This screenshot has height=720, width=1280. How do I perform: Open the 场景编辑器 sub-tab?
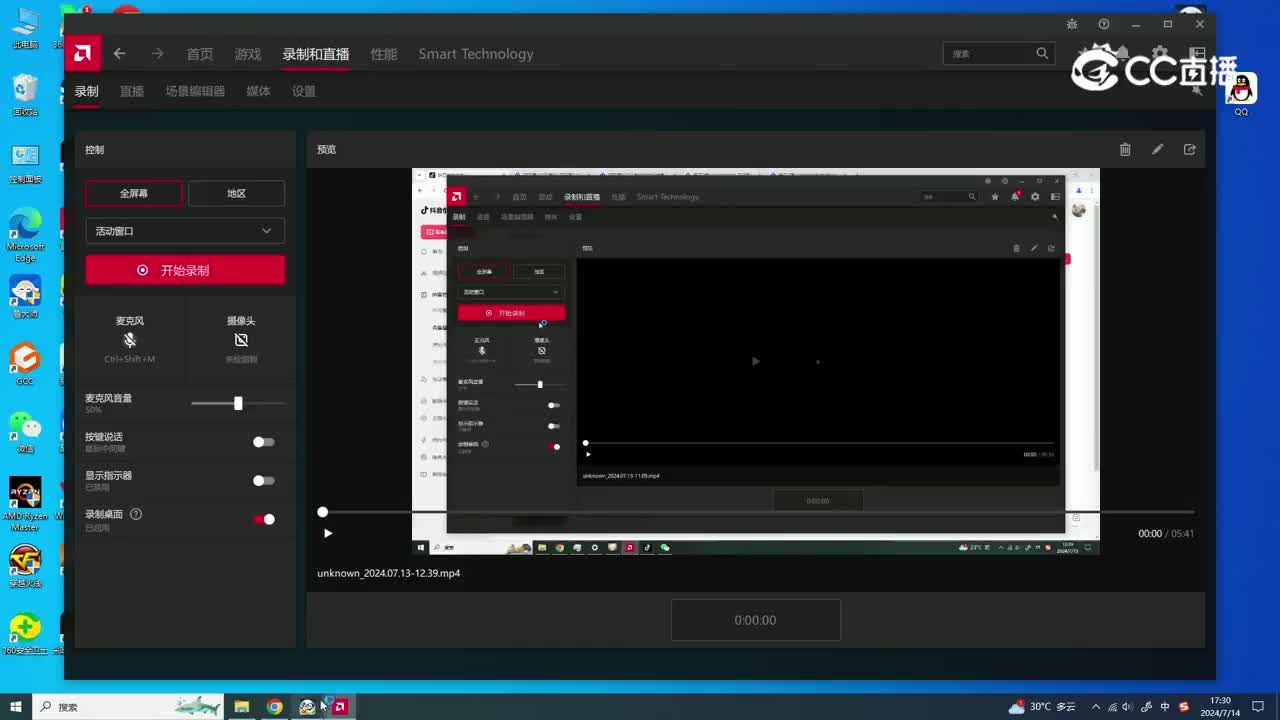click(x=195, y=91)
